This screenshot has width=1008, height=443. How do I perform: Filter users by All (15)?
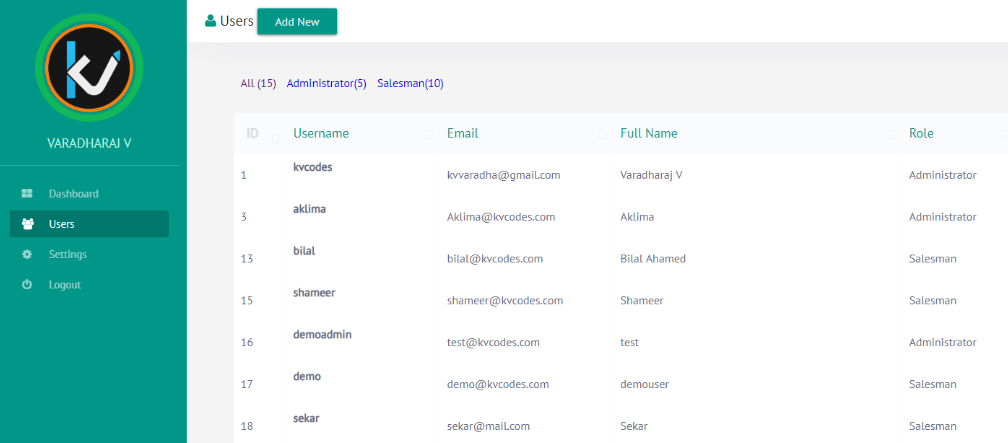coord(258,84)
